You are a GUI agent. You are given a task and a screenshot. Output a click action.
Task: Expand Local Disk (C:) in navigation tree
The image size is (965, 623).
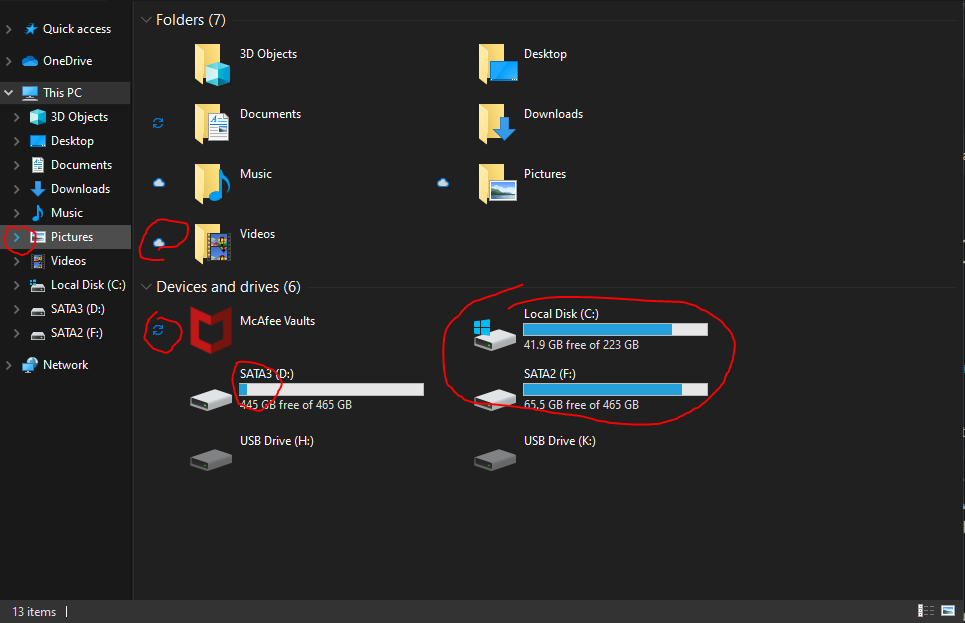(17, 285)
